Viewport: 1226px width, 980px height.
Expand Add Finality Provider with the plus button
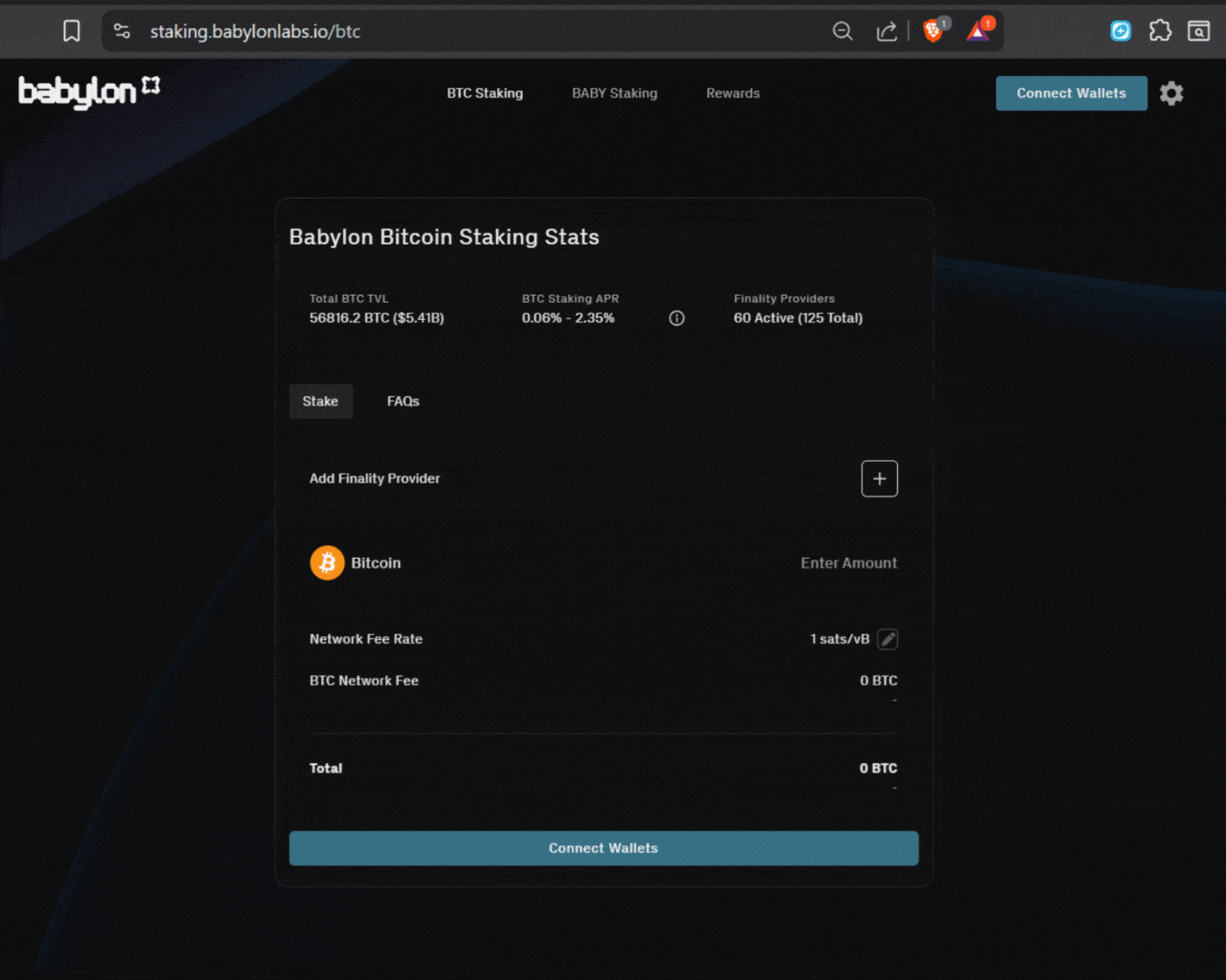tap(879, 478)
